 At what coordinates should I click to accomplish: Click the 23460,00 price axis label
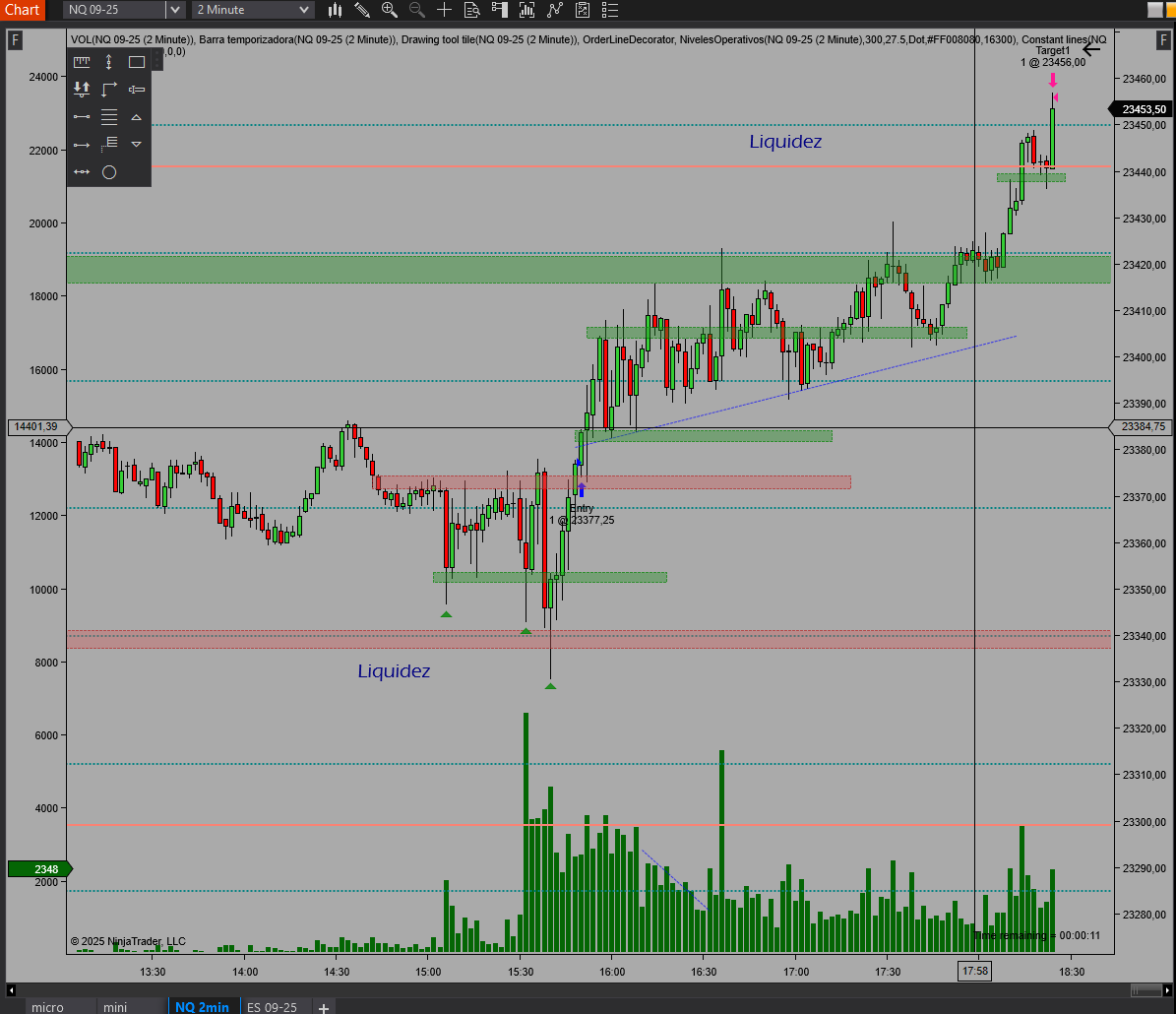coord(1144,79)
